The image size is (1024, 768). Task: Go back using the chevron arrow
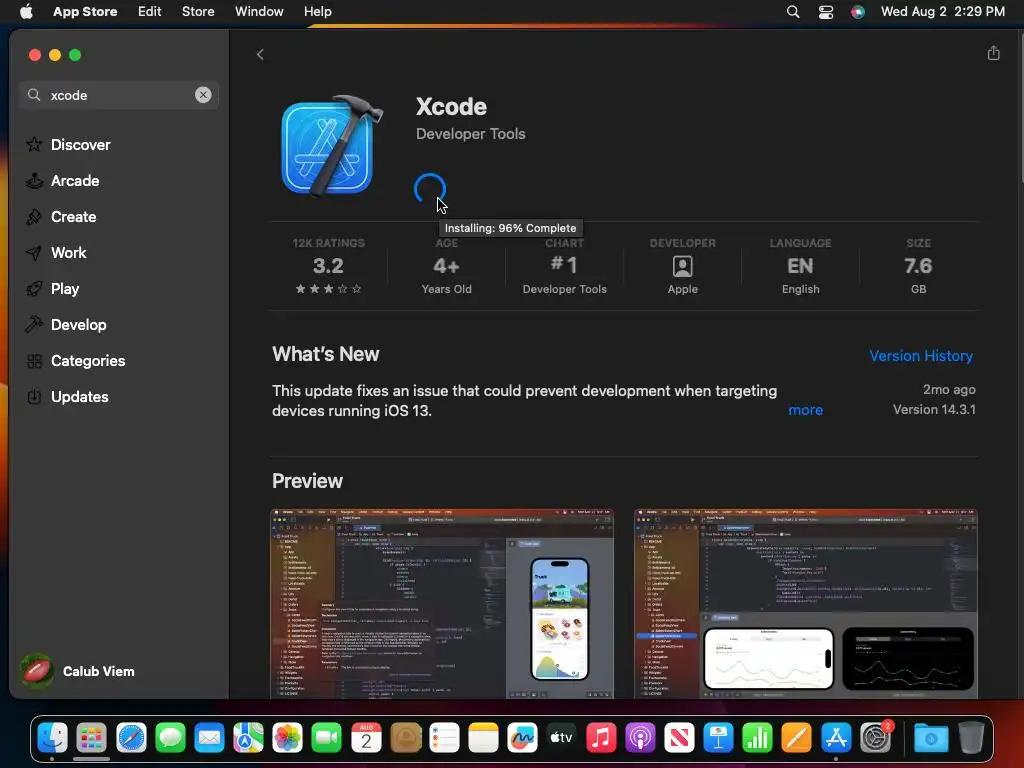pos(260,54)
